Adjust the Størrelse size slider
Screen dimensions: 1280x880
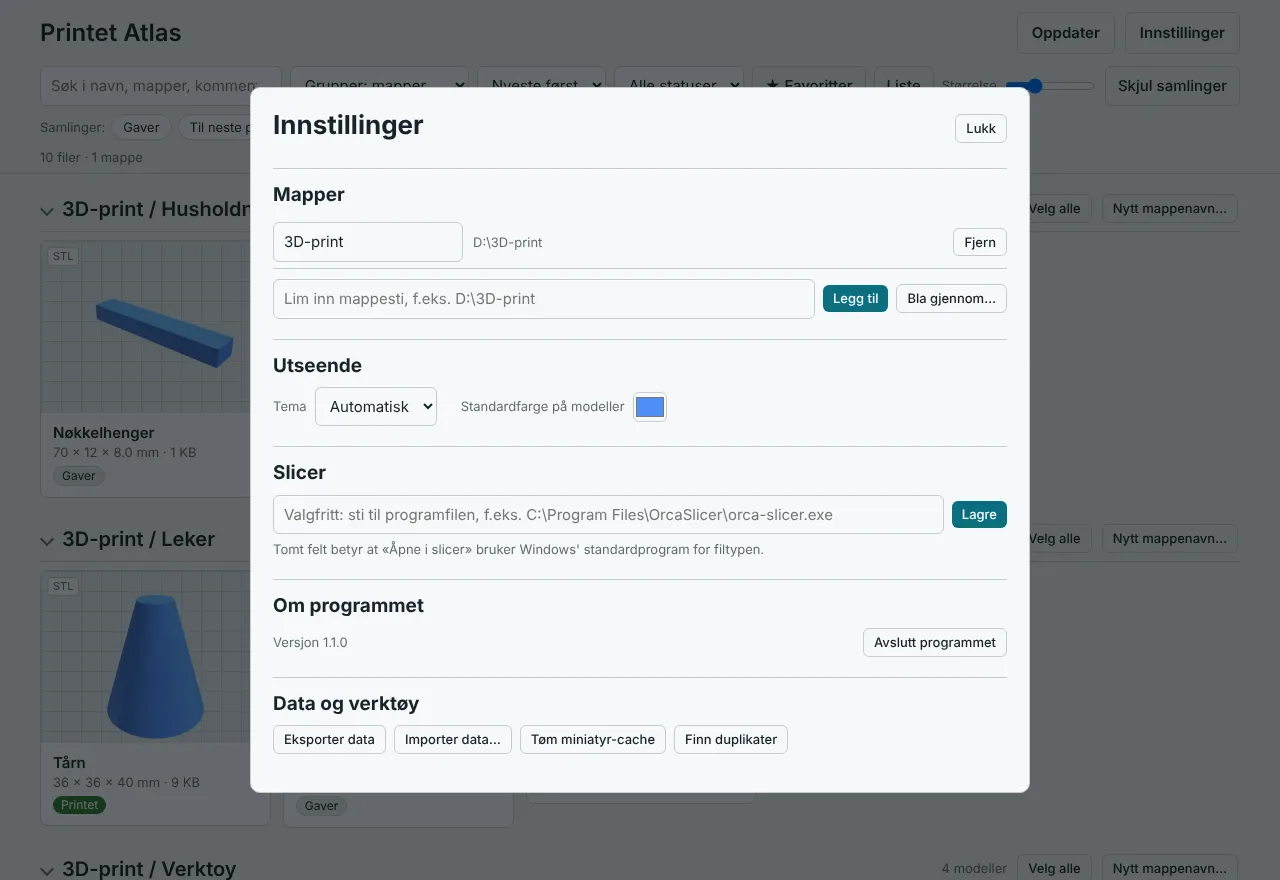click(x=1050, y=86)
